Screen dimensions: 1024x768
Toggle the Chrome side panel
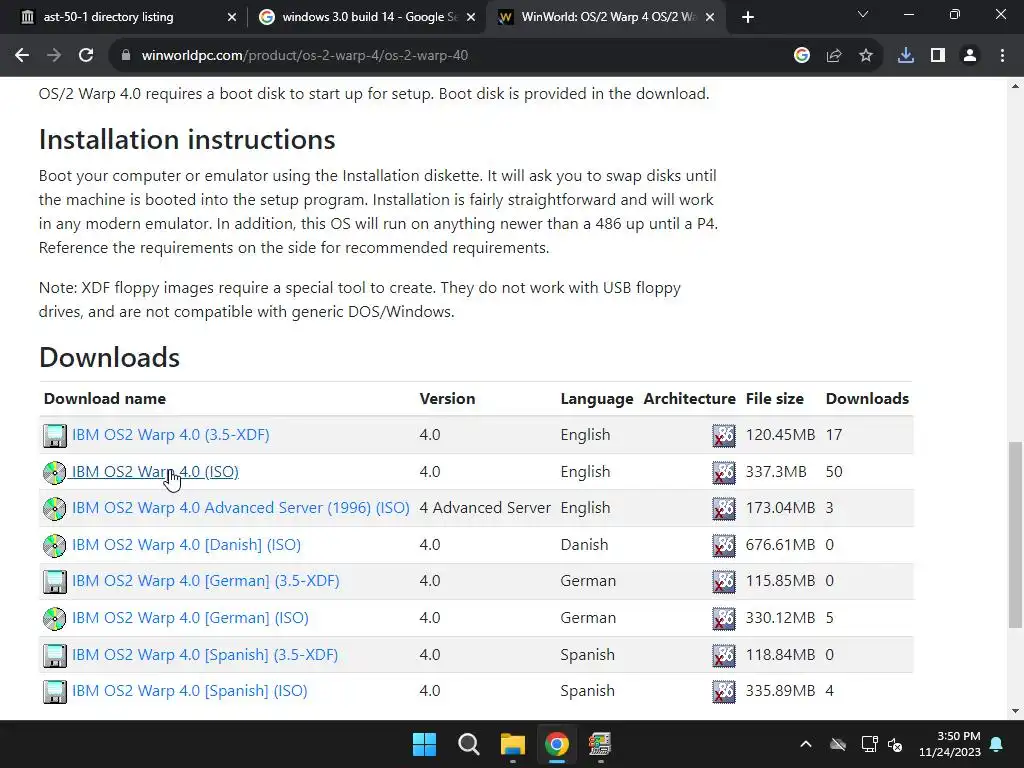point(938,56)
